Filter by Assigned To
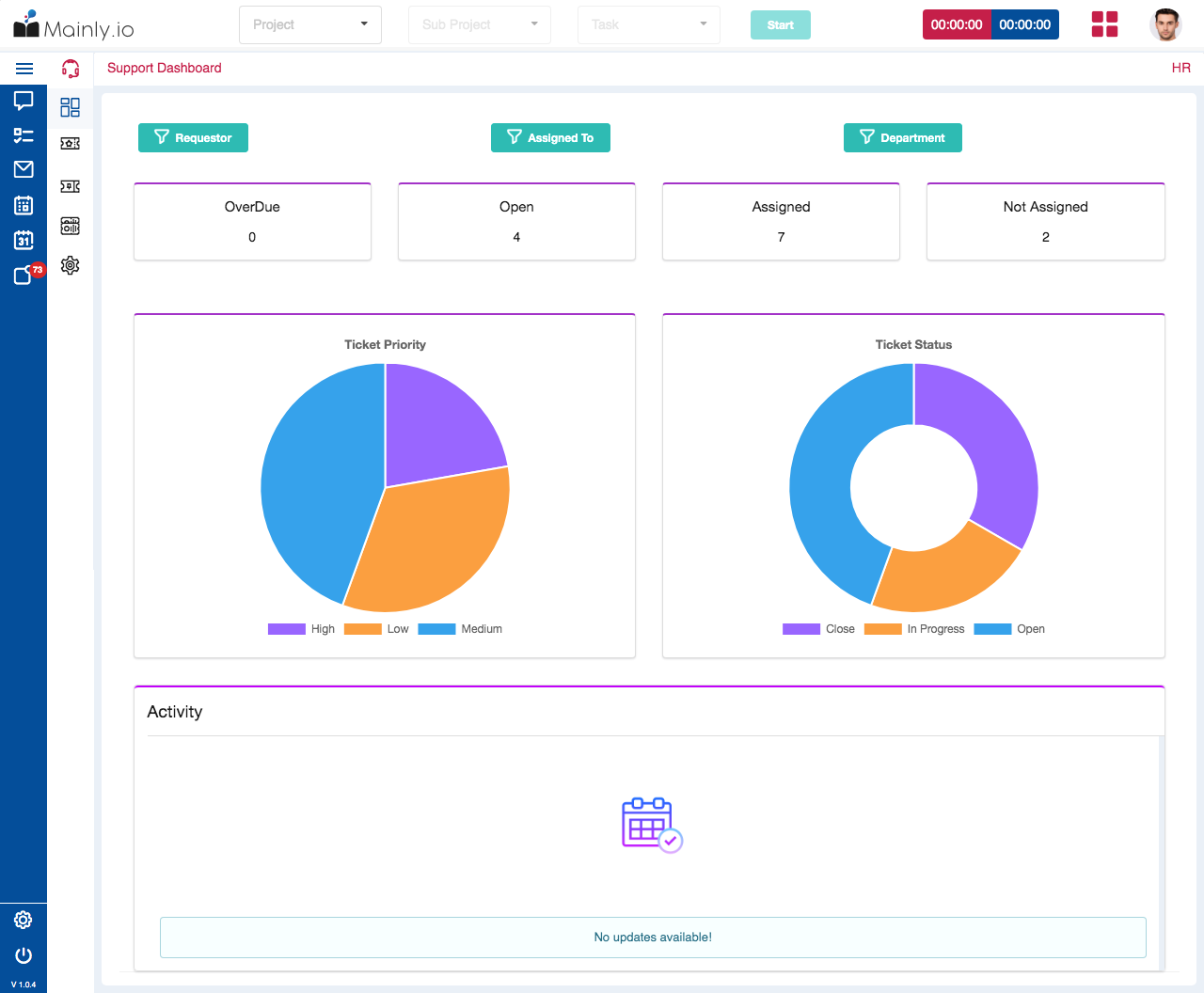The width and height of the screenshot is (1204, 993). (x=550, y=137)
